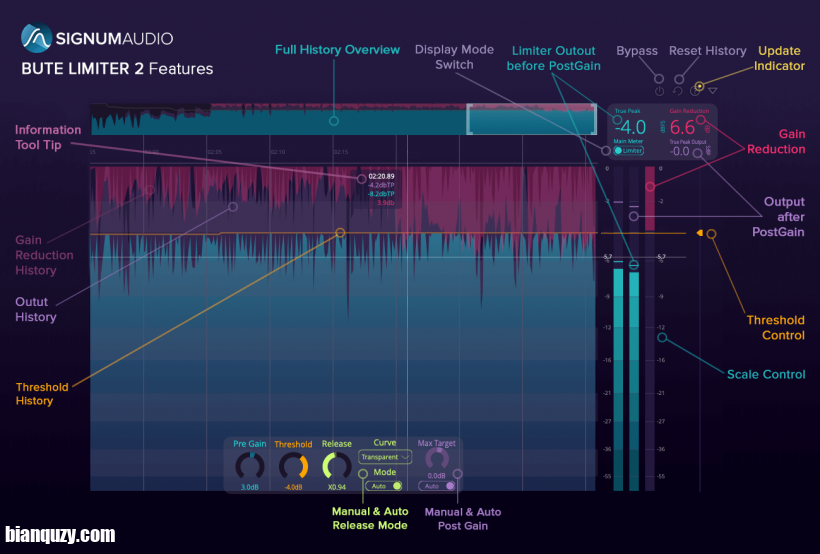Click the green Release knob
The height and width of the screenshot is (554, 820).
(x=337, y=466)
